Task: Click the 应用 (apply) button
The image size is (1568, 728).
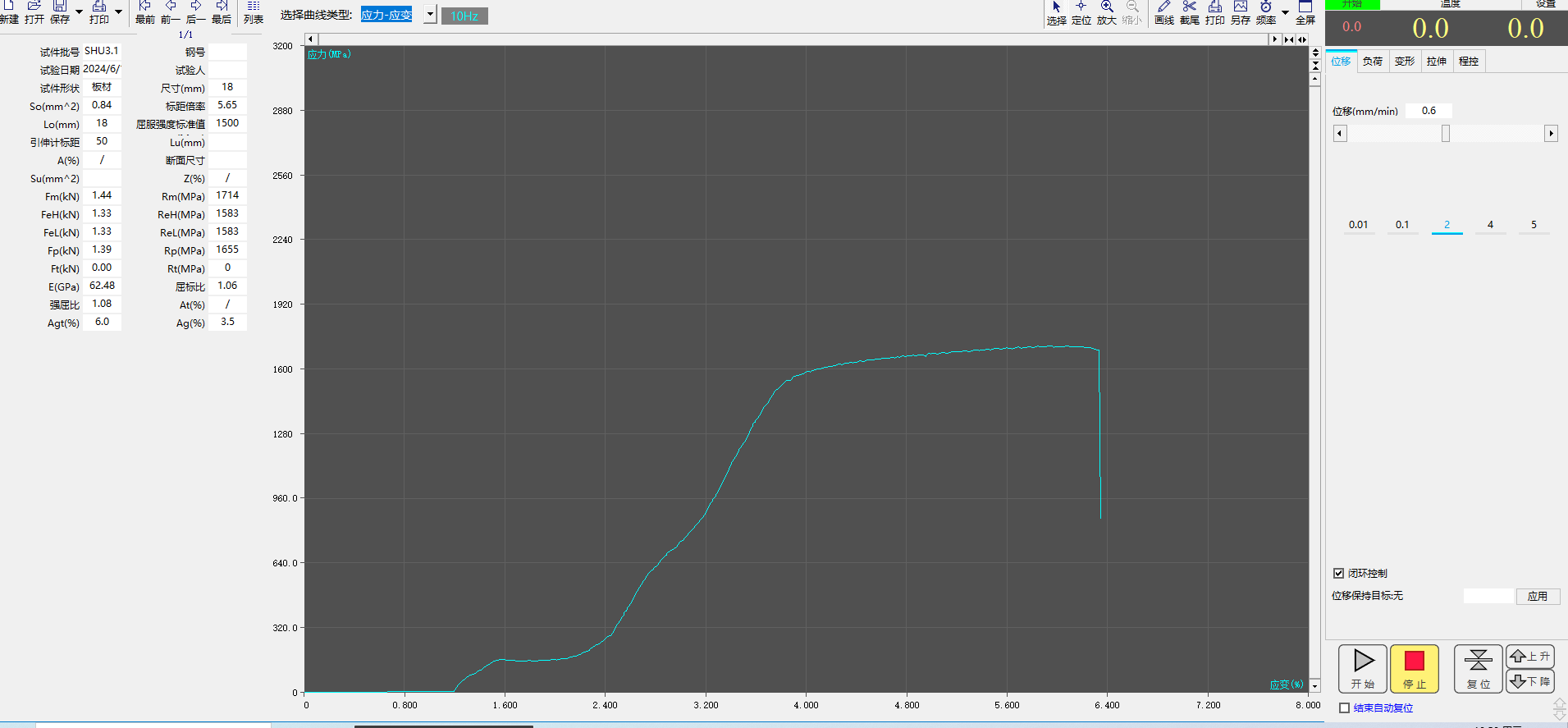Action: [1537, 597]
